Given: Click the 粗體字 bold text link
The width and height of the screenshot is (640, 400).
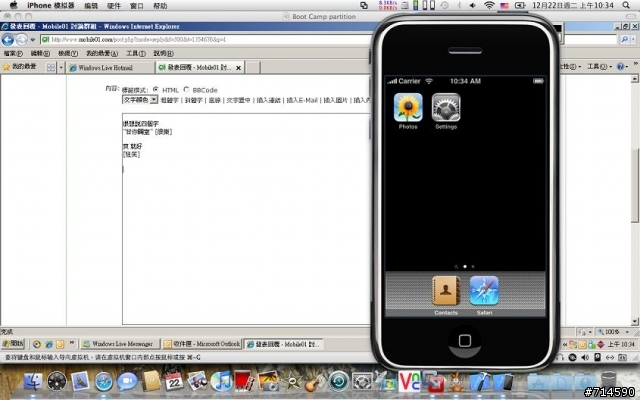Looking at the screenshot, I should (169, 100).
